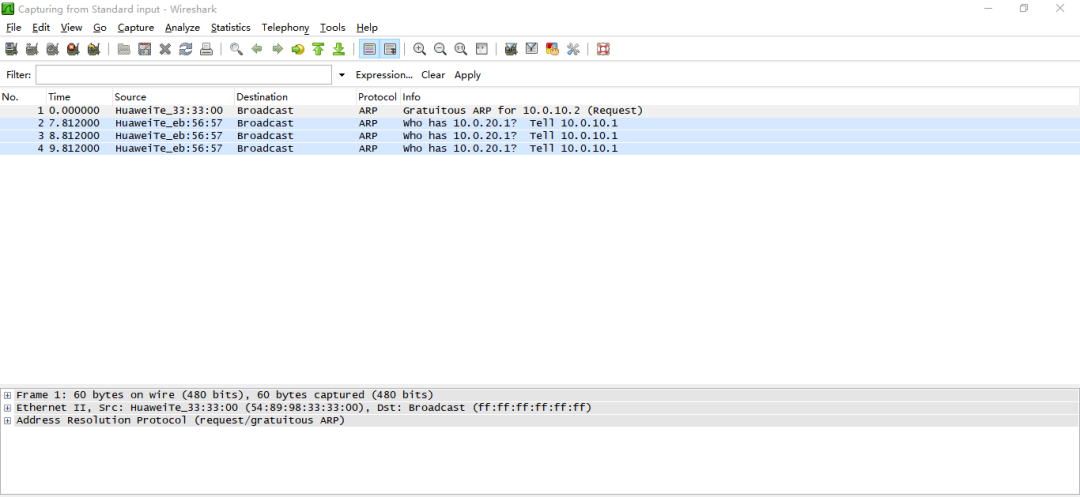Screen dimensions: 1080x497
Task: Toggle auto scroll in live capture
Action: click(390, 49)
